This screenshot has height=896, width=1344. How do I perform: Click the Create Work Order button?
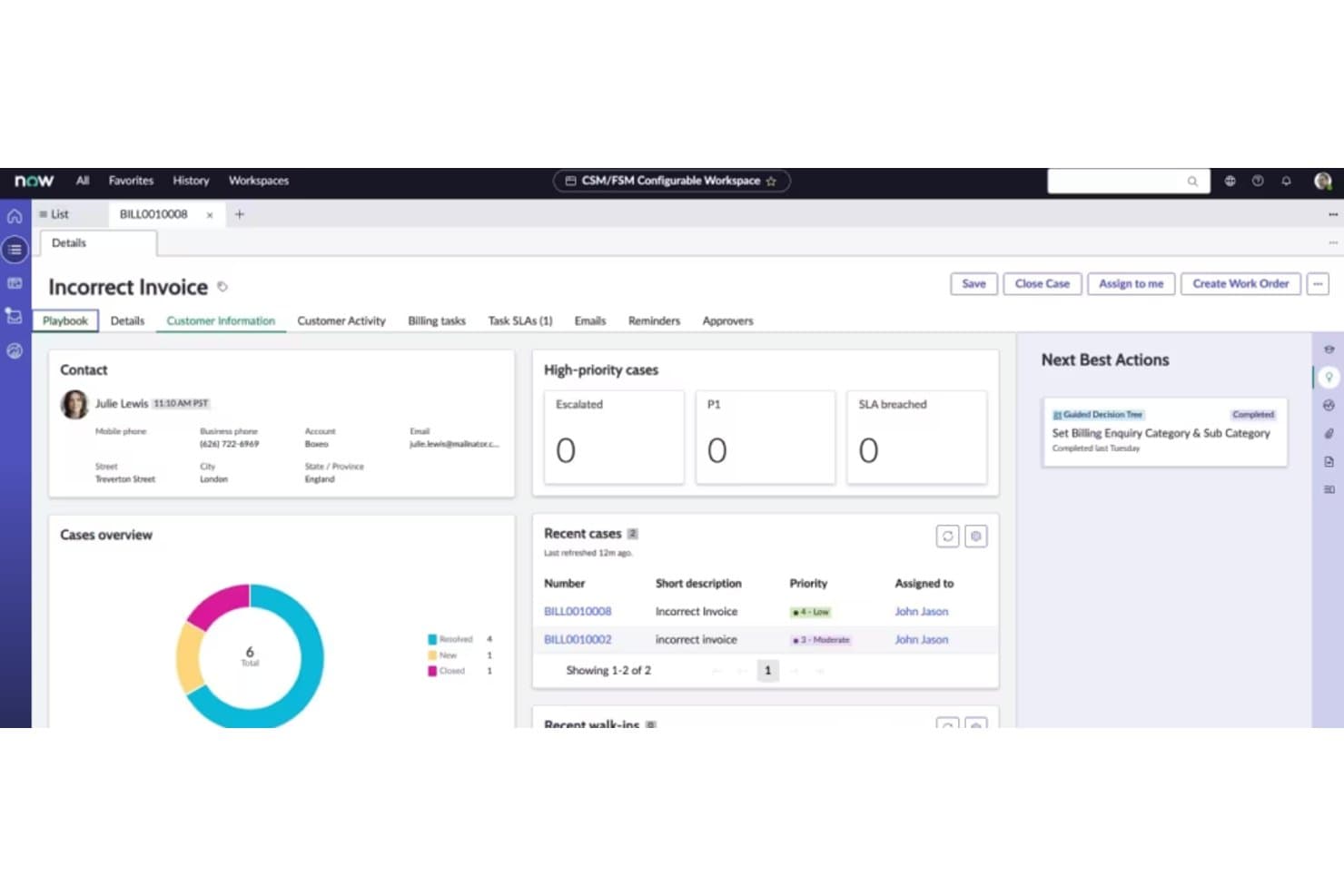pyautogui.click(x=1240, y=284)
